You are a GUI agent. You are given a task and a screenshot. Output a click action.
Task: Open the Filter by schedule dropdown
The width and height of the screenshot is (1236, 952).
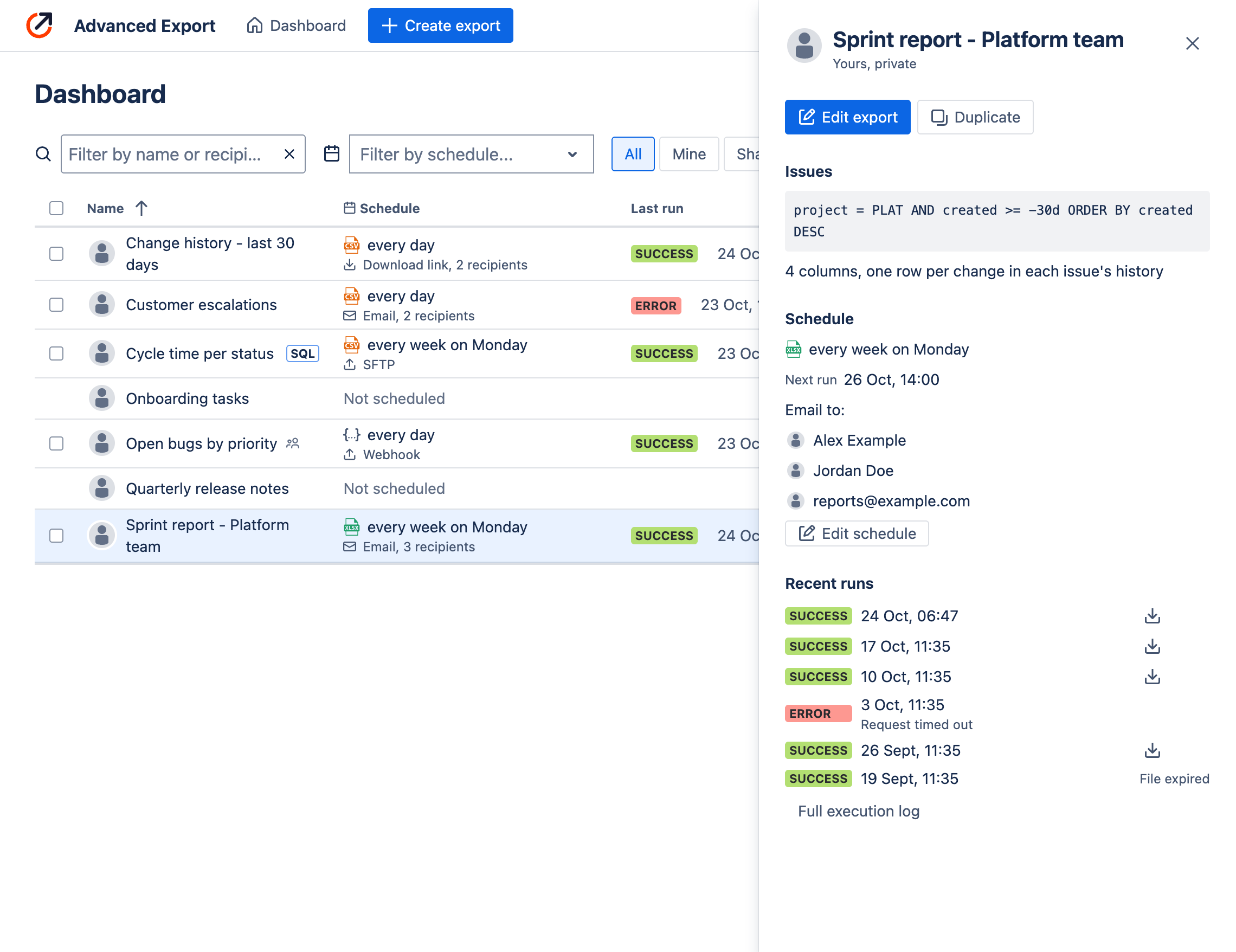tap(471, 154)
